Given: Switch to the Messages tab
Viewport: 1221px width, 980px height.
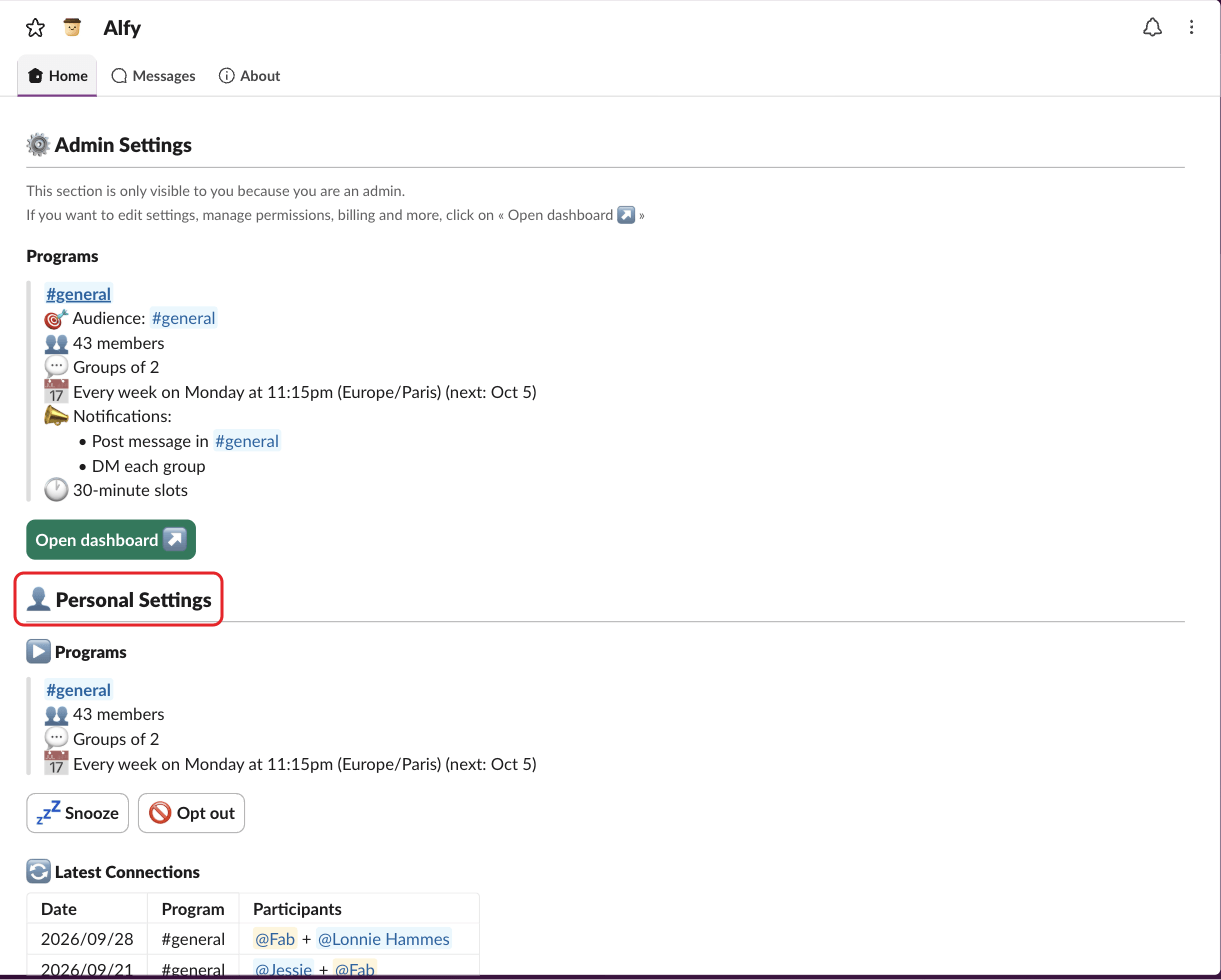Looking at the screenshot, I should [x=153, y=76].
